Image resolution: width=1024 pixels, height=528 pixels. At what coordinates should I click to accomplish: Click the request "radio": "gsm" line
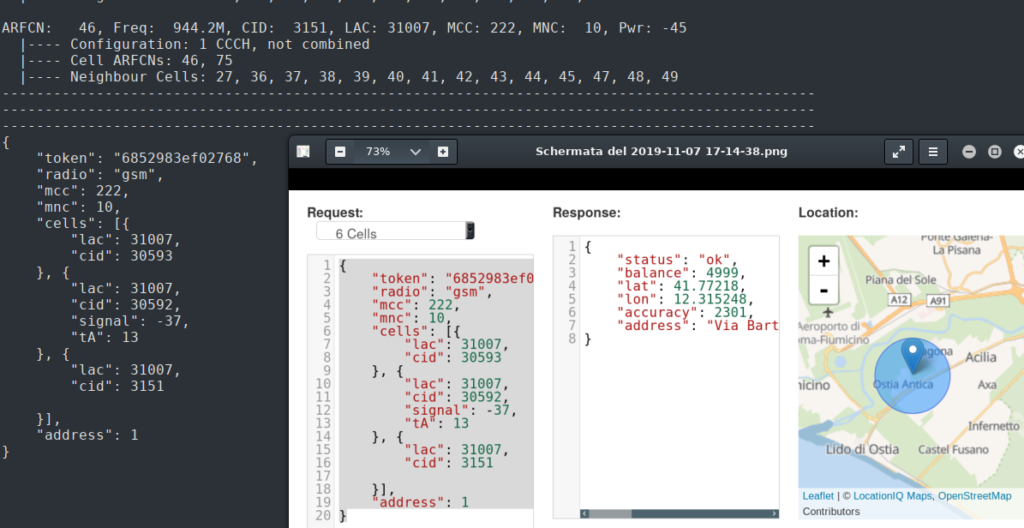tap(432, 292)
